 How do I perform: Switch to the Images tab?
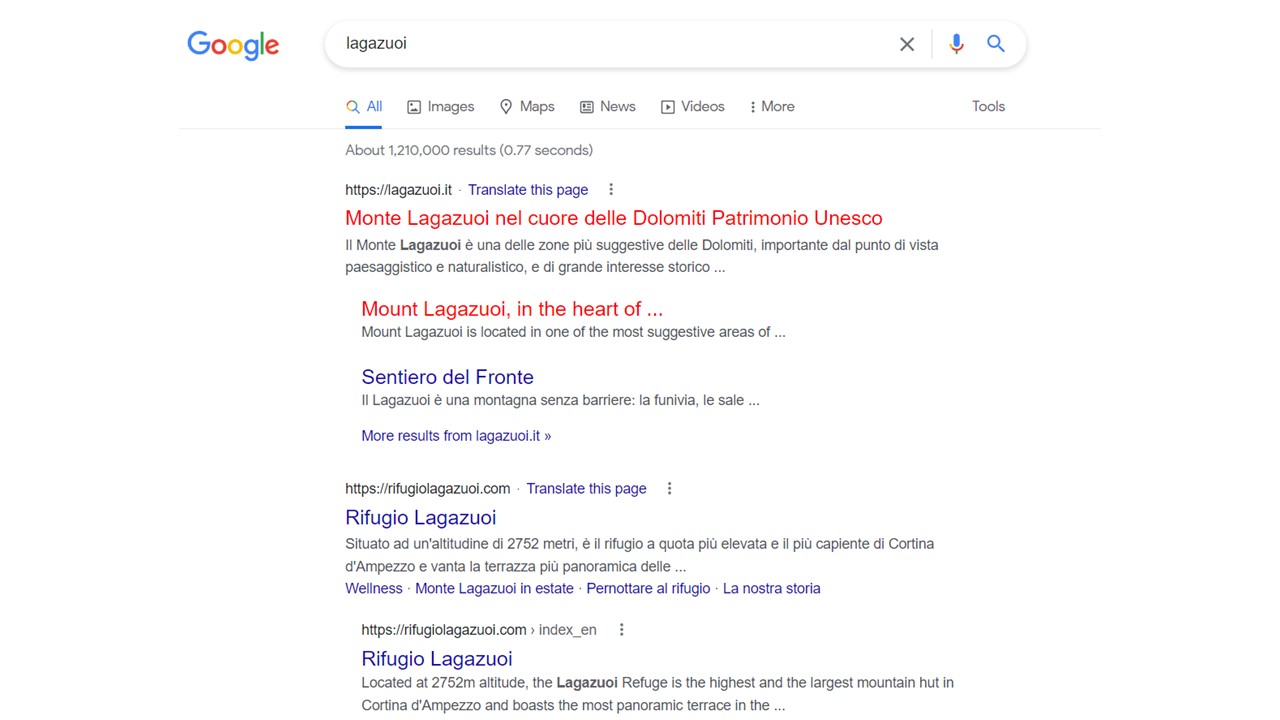(440, 107)
